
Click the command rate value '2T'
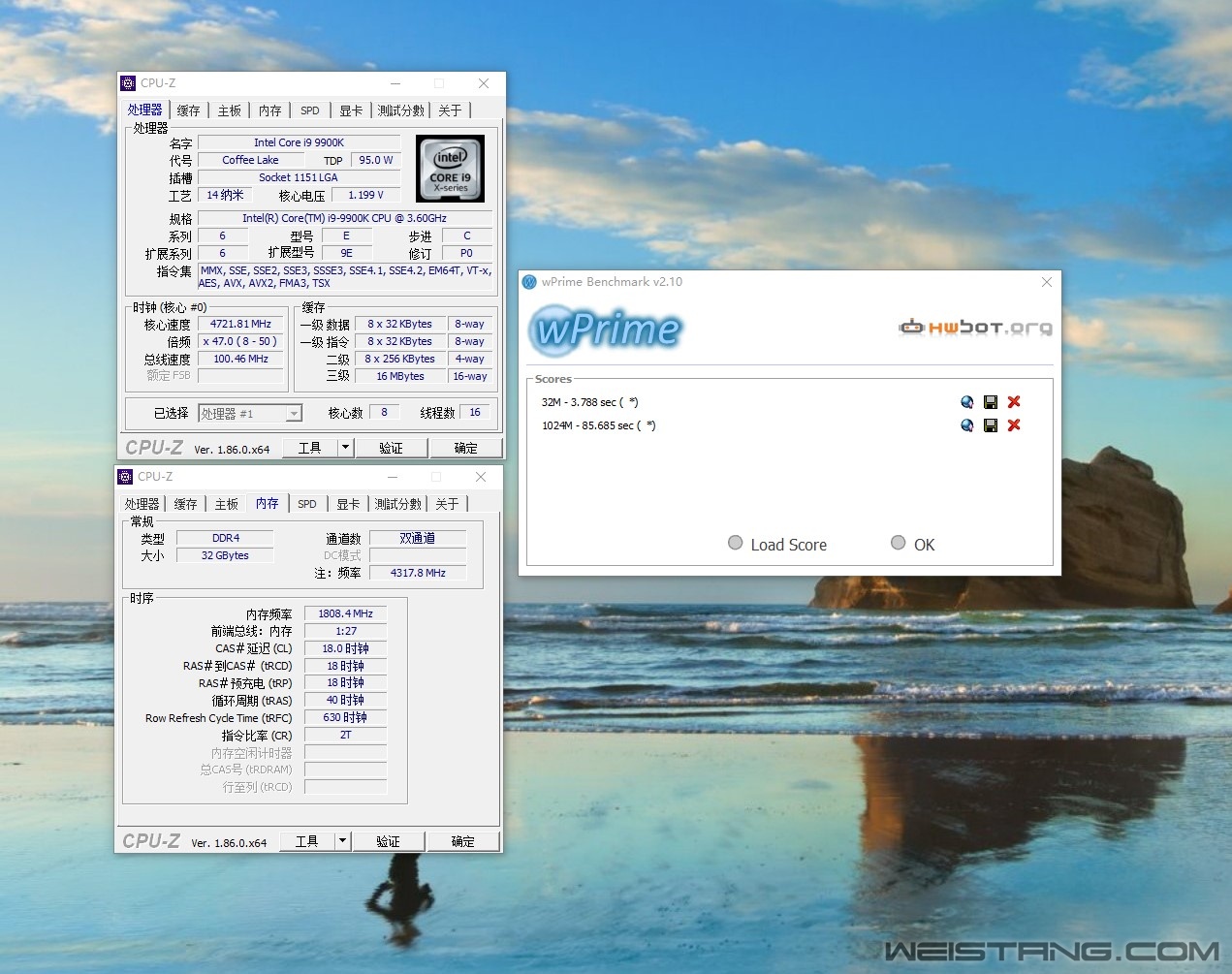[x=346, y=735]
